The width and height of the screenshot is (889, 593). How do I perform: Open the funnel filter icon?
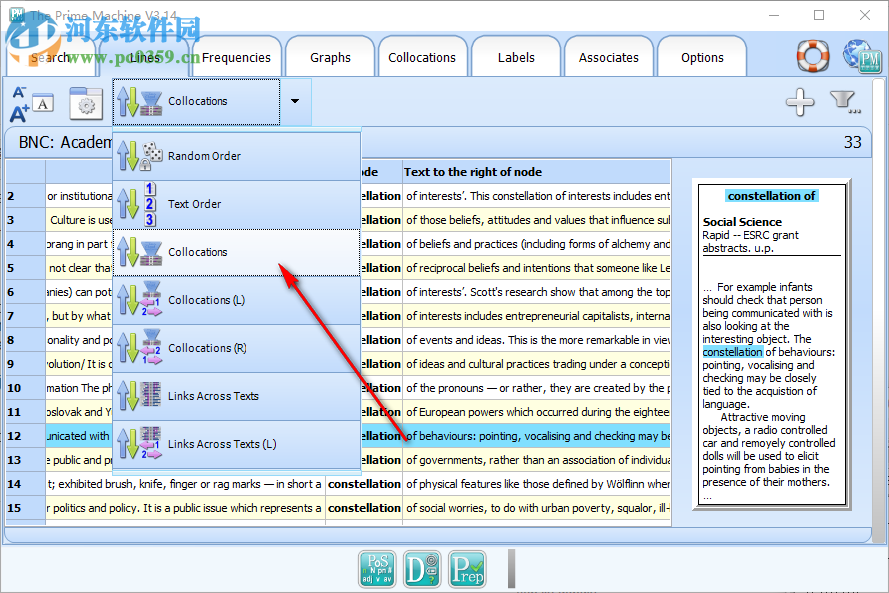coord(845,102)
